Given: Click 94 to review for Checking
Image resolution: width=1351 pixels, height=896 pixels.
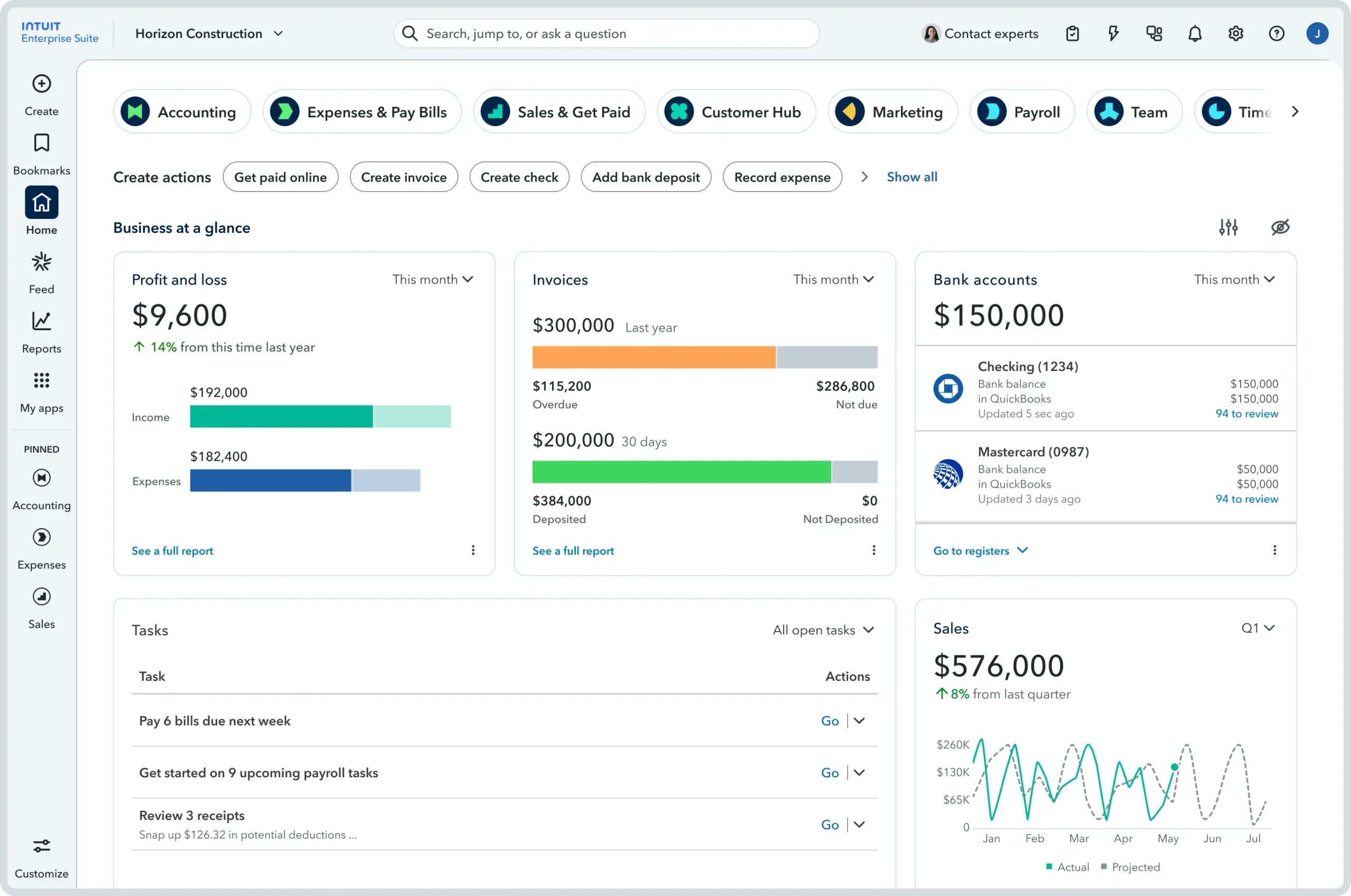Looking at the screenshot, I should [1247, 414].
